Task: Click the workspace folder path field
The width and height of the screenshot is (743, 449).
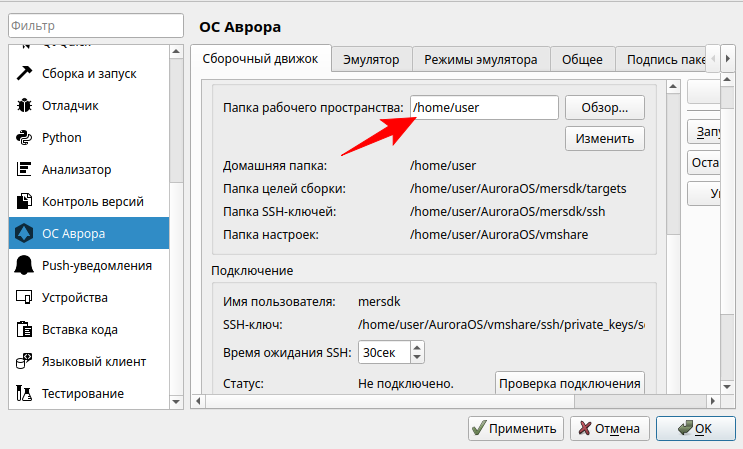Action: click(484, 108)
